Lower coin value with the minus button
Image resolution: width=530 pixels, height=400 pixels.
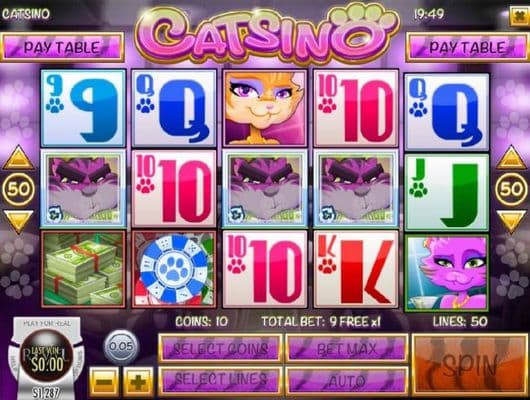(x=104, y=382)
